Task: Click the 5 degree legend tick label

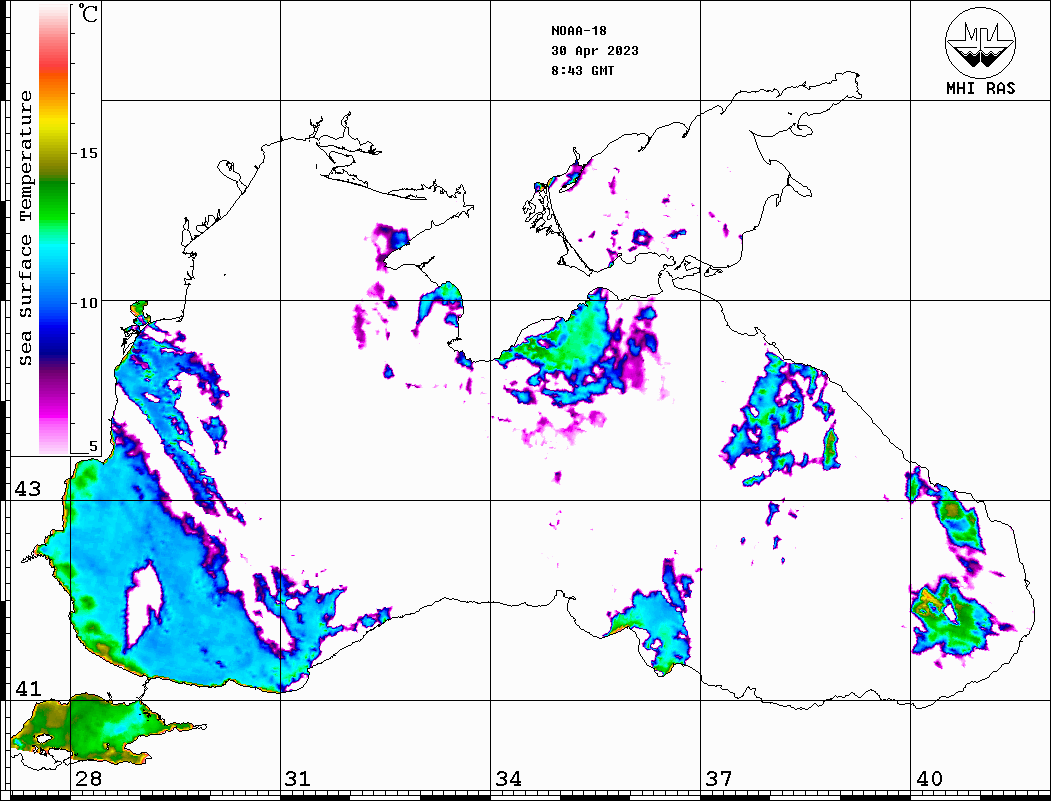Action: tap(93, 446)
